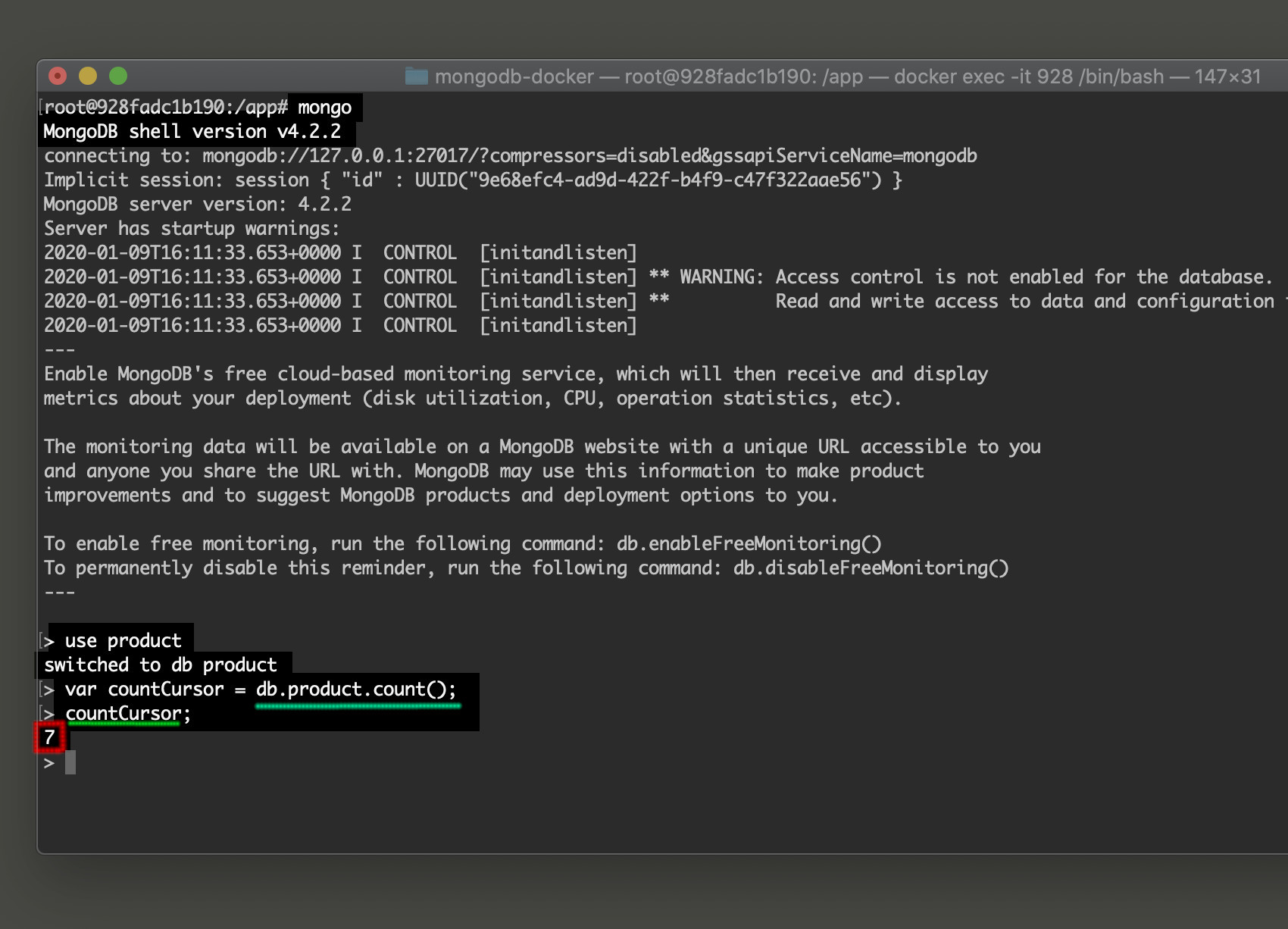This screenshot has height=929, width=1288.
Task: Click db.disableFreeMonitoring() command text
Action: coord(871,568)
